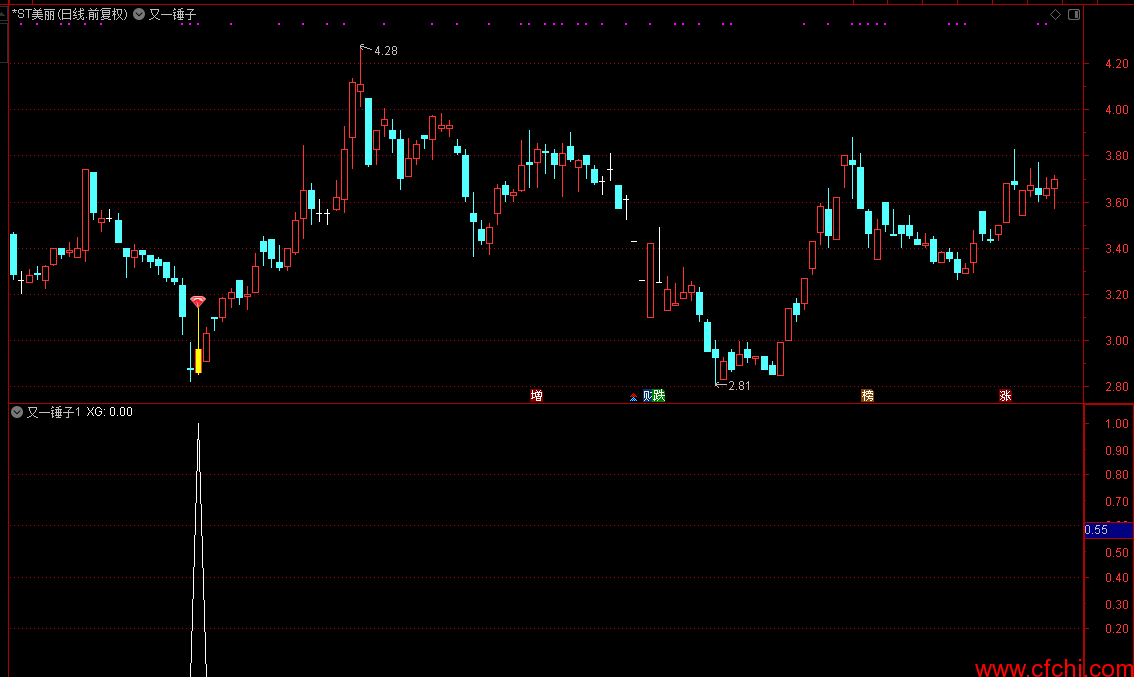This screenshot has width=1134, height=677.
Task: Click the red 涨 event marker
Action: coord(1005,396)
